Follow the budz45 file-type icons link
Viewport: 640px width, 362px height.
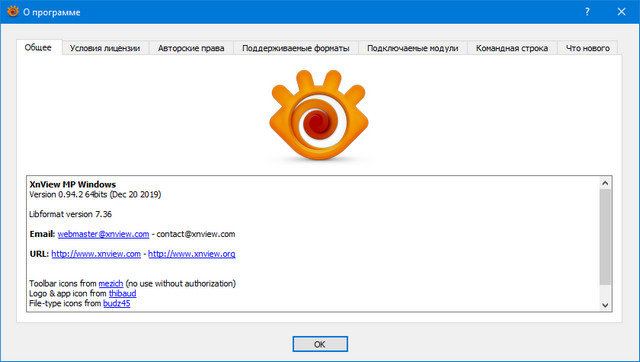click(117, 303)
